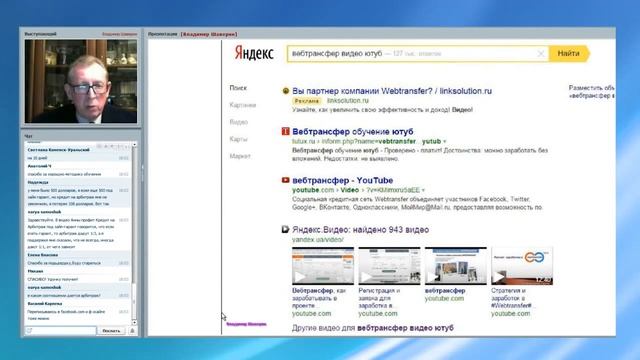Screen dimensions: 640x360
Task: Open 'Другие видео для вебтрансфер видео ютуб'
Action: point(373,328)
